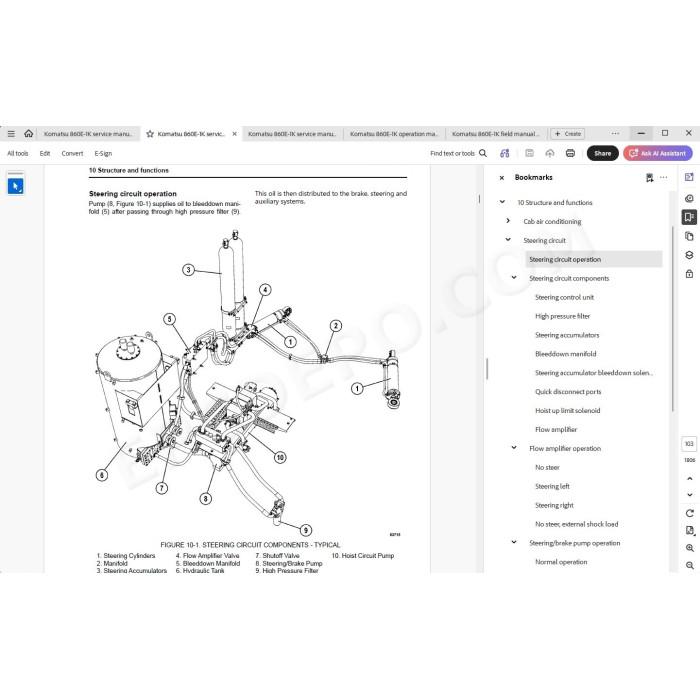Collapse Steering circuit components bookmark
Image resolution: width=700 pixels, height=700 pixels.
(514, 278)
